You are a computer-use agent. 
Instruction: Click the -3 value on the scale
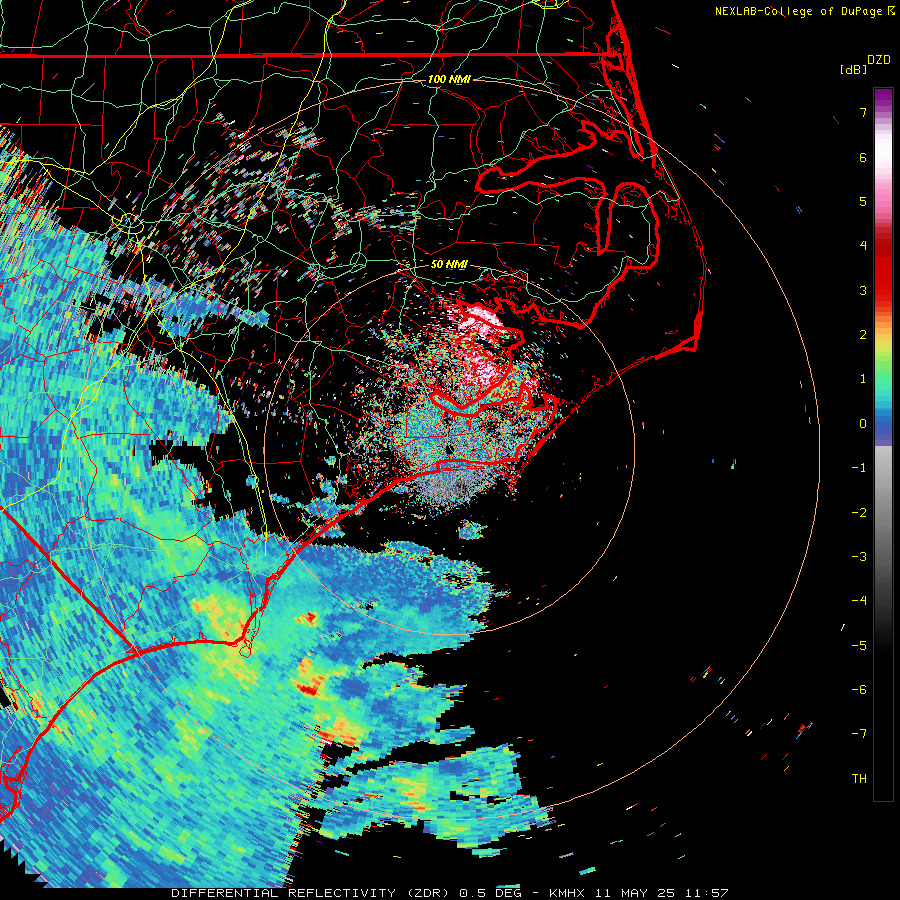pos(859,557)
